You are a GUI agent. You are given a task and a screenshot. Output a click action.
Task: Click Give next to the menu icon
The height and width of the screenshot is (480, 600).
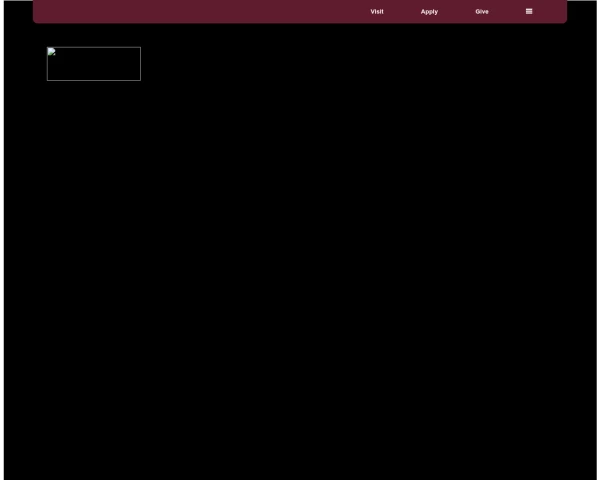[x=482, y=11]
